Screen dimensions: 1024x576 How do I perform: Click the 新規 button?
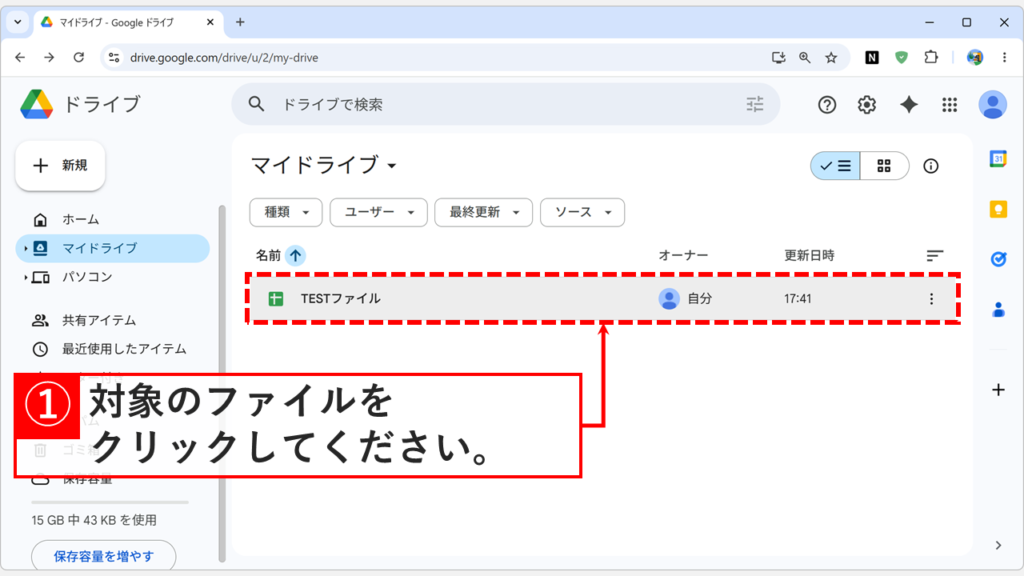coord(60,166)
